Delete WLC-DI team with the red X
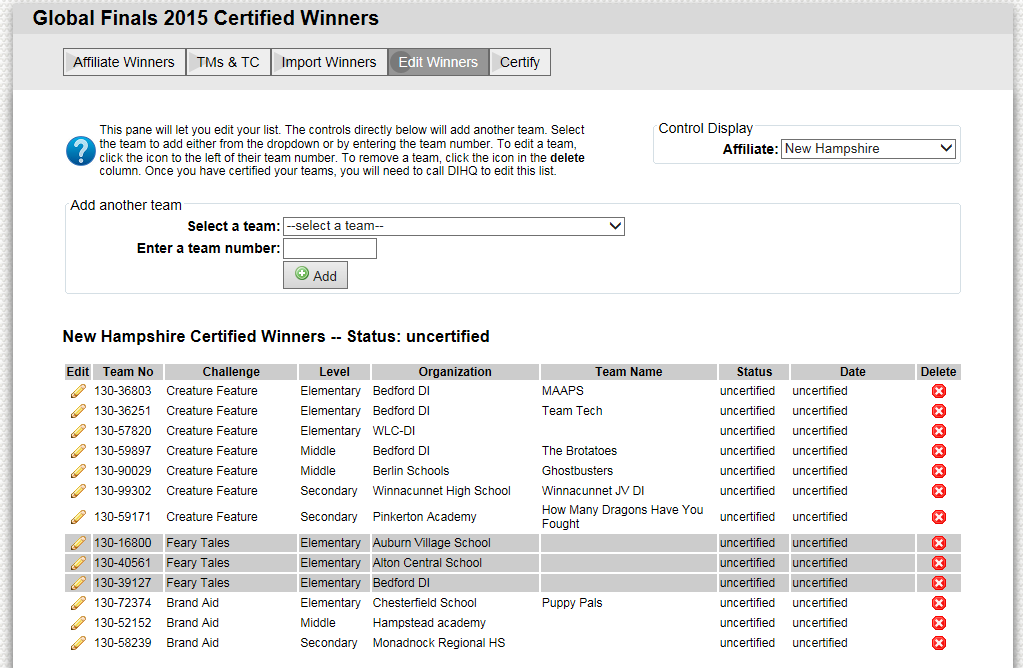 point(939,431)
